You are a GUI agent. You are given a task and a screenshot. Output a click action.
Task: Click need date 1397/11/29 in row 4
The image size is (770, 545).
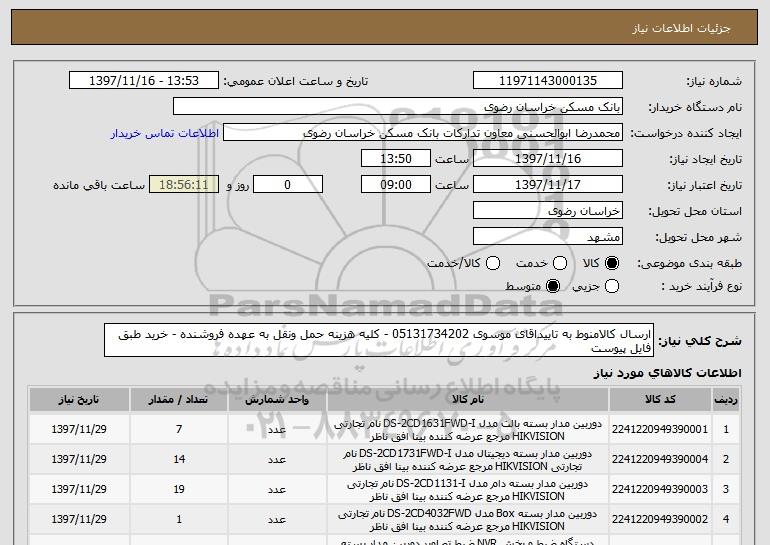(79, 519)
